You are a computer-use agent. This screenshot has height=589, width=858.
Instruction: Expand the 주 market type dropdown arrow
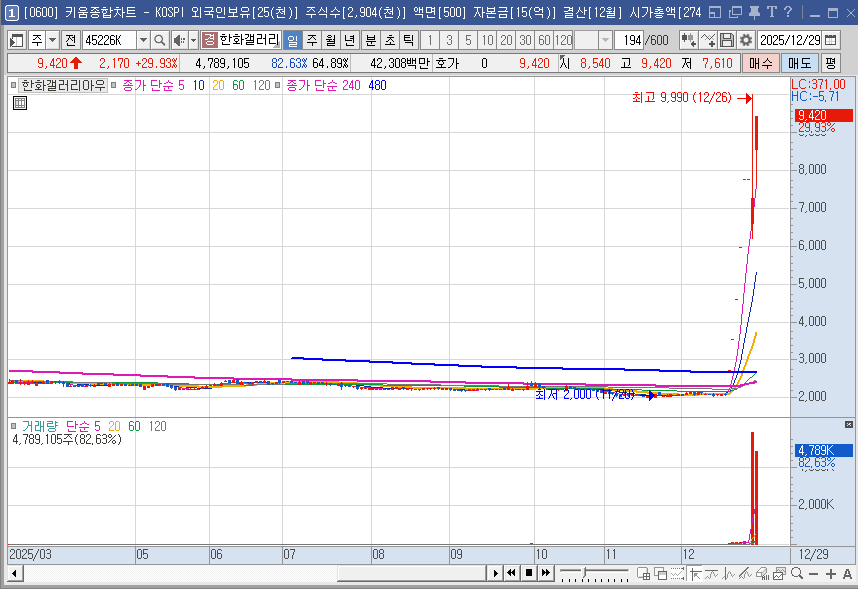pyautogui.click(x=53, y=40)
